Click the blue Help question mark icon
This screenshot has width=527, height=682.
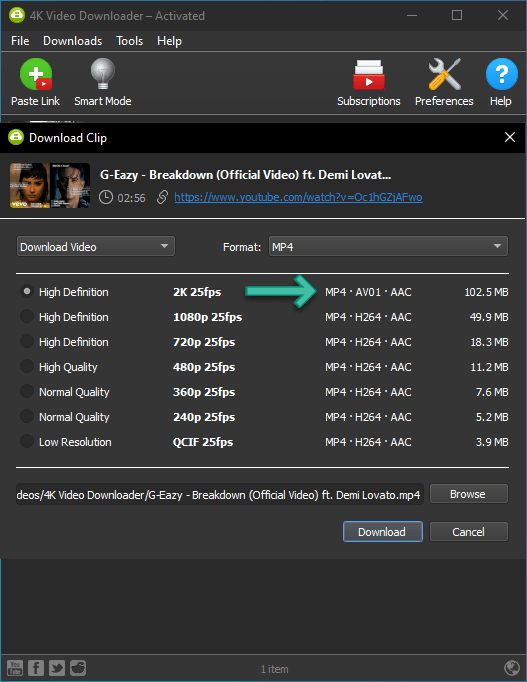point(501,74)
